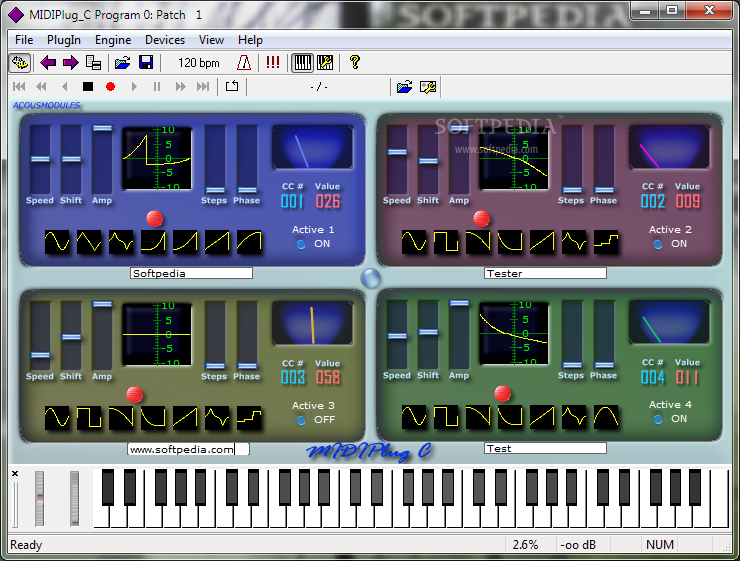Screen dimensions: 740x561
Task: Click the Test name field
Action: (x=545, y=448)
